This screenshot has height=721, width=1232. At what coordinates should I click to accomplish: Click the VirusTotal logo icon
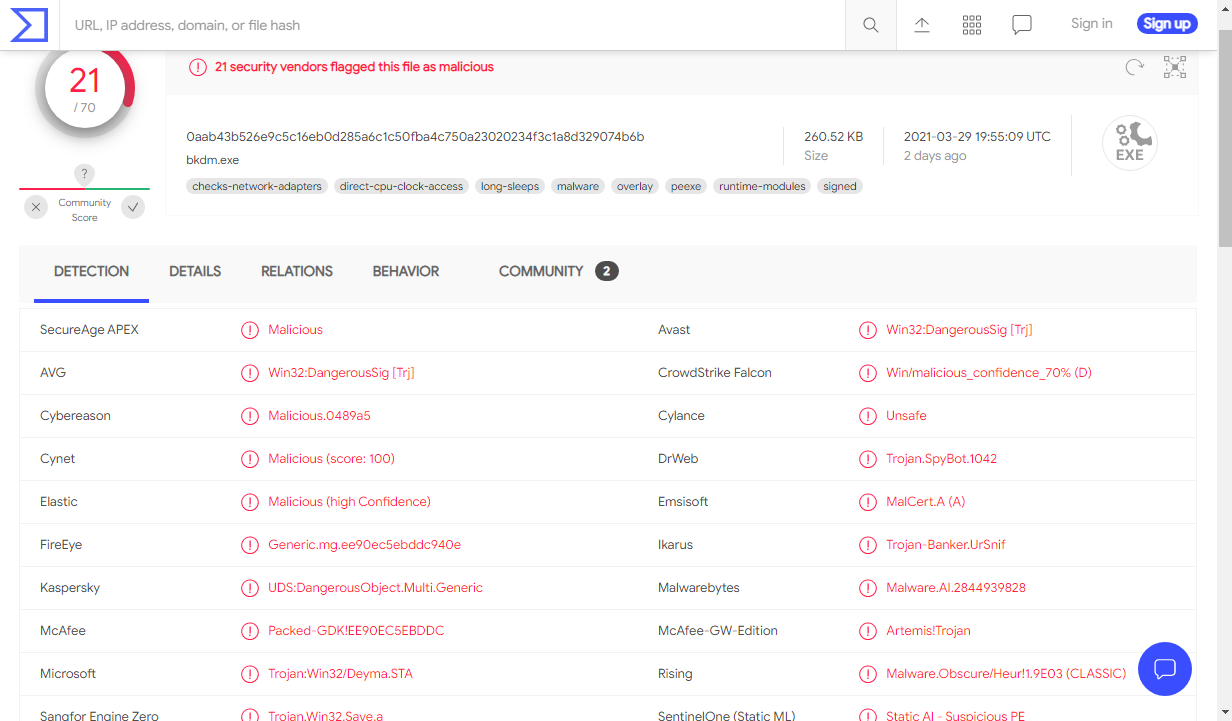click(29, 24)
